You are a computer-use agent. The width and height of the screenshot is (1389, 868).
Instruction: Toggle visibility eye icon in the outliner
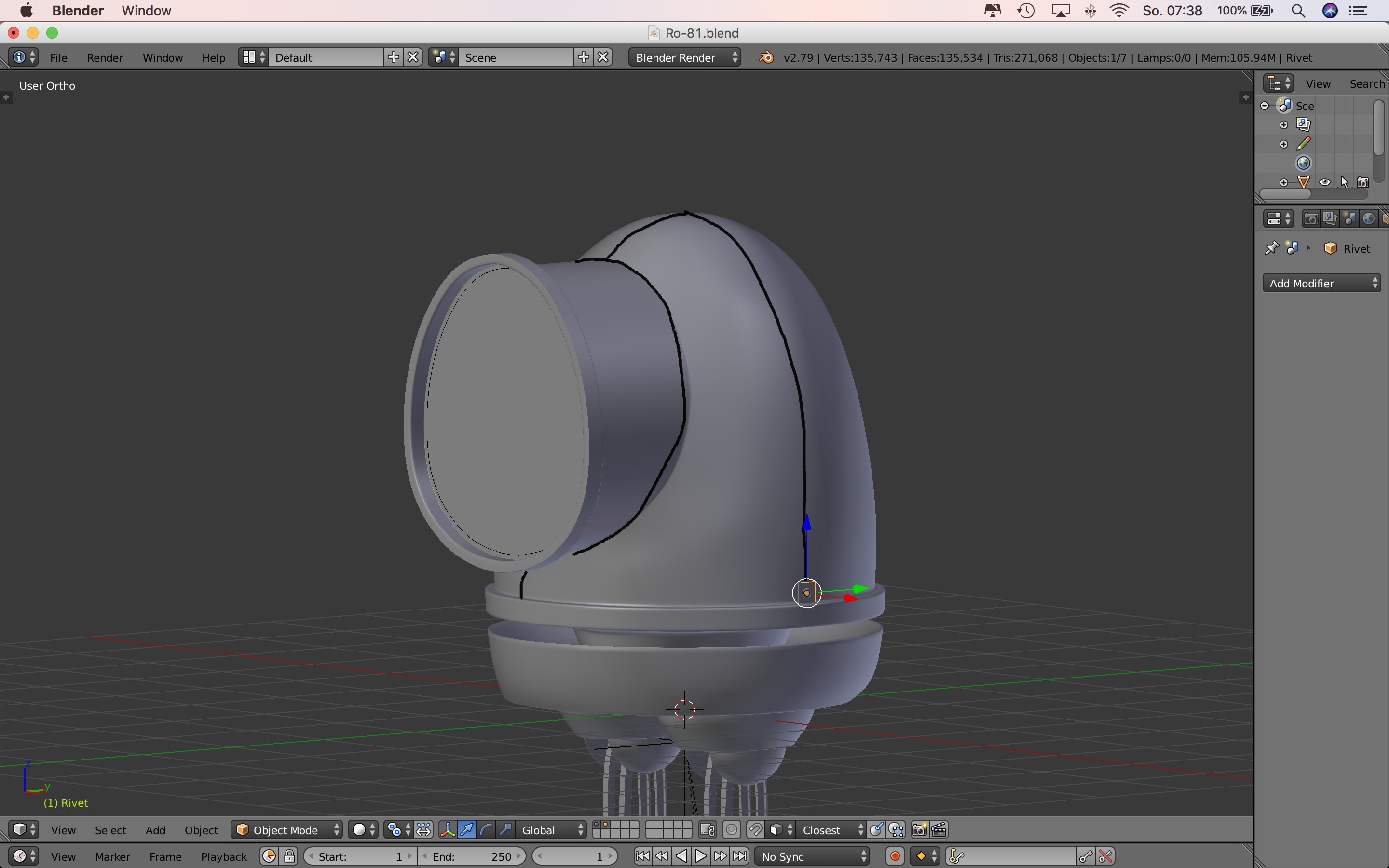[x=1324, y=182]
